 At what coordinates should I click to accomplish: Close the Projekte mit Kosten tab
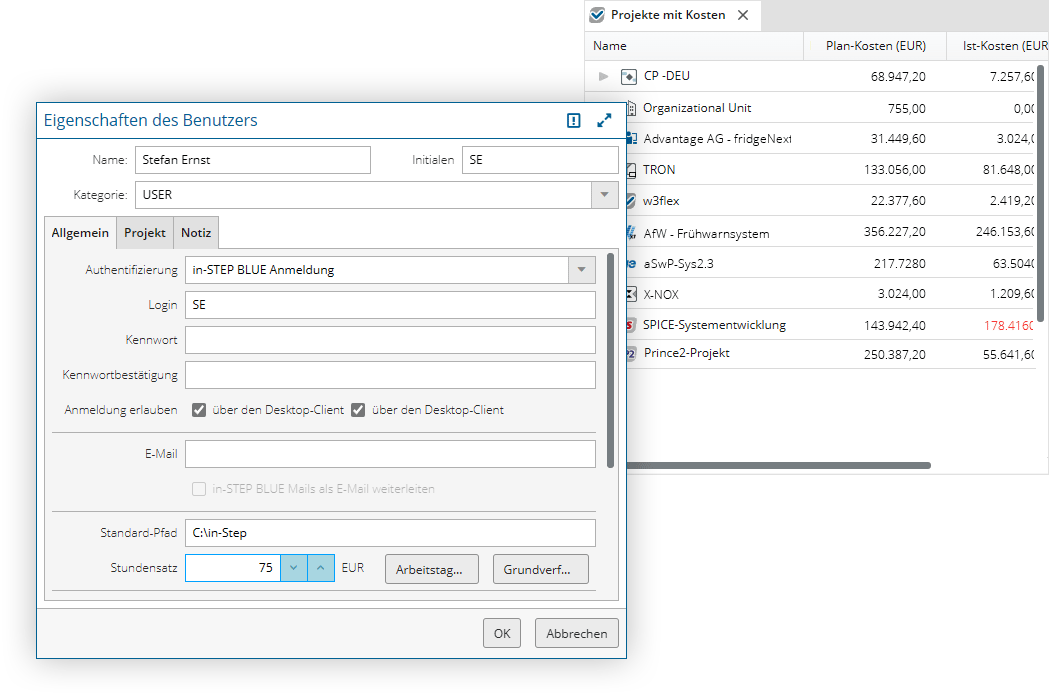click(x=743, y=15)
